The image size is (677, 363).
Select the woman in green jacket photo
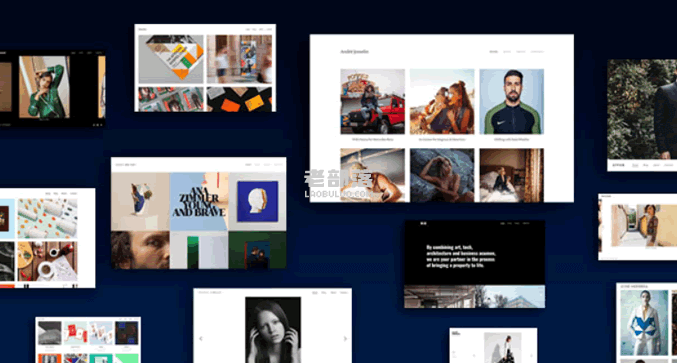coord(44,87)
